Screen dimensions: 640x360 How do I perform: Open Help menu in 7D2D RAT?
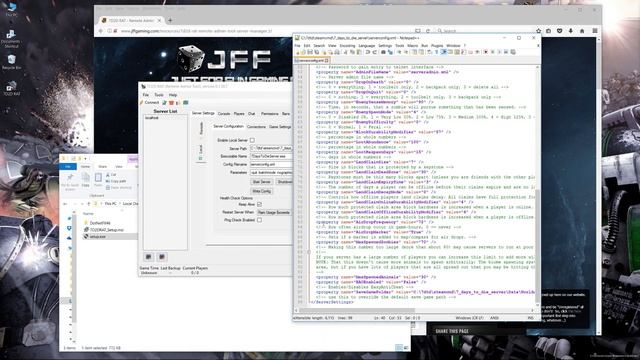(173, 95)
